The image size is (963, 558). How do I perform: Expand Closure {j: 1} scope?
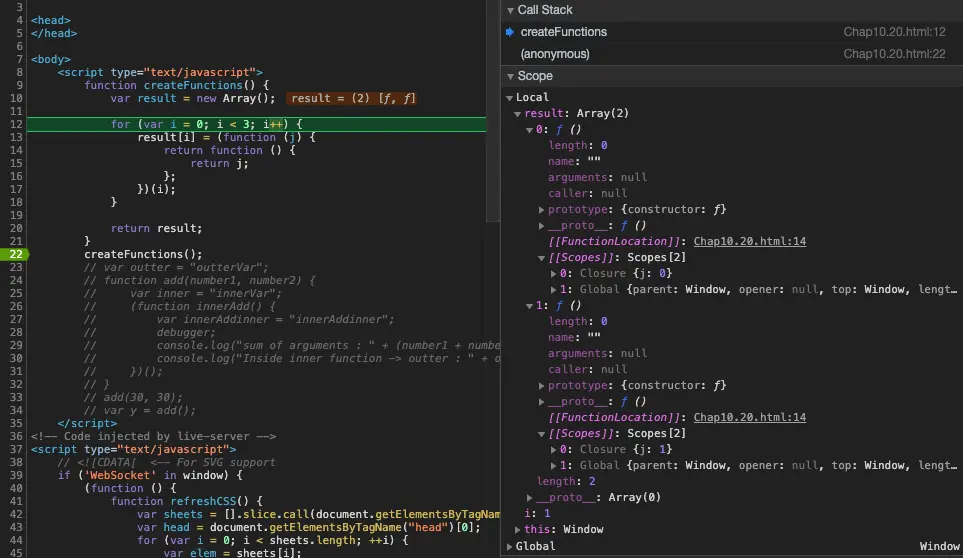click(553, 450)
